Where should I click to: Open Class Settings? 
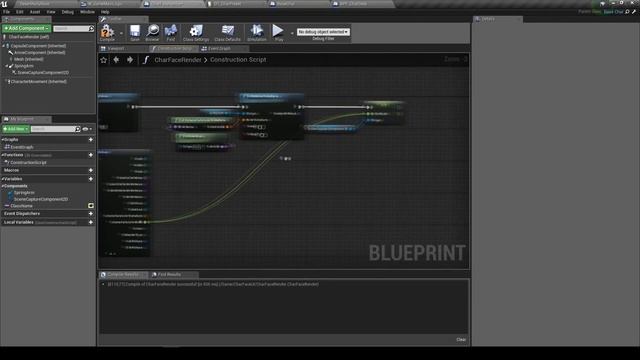click(196, 33)
